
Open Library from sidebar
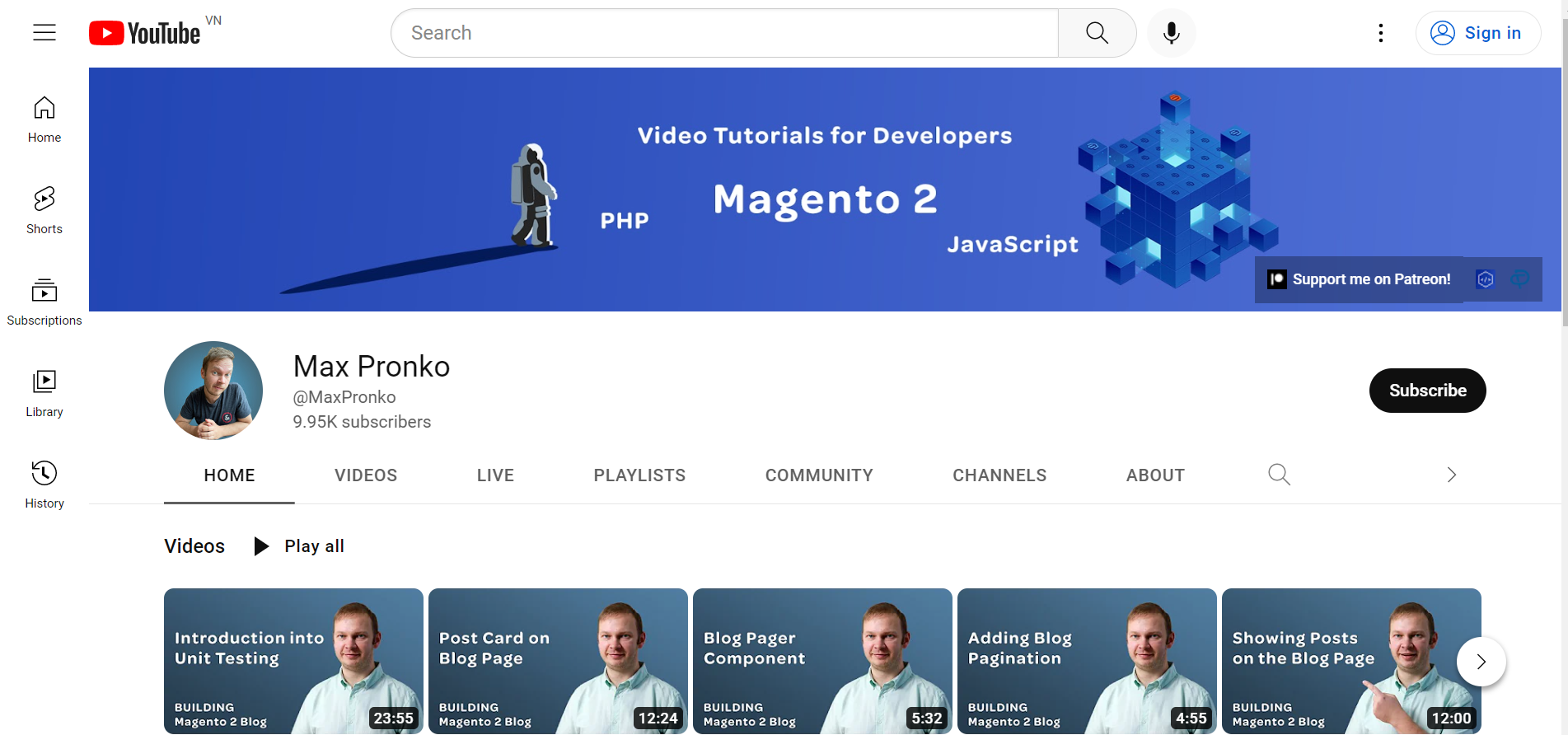click(x=44, y=394)
